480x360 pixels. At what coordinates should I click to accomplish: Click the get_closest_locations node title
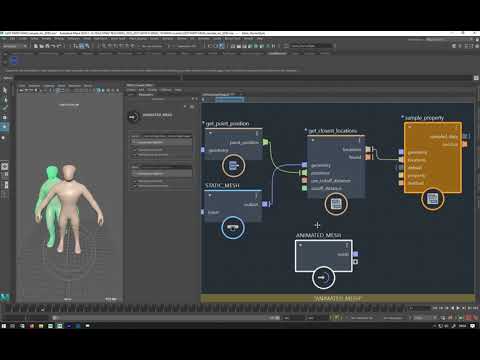[x=333, y=131]
